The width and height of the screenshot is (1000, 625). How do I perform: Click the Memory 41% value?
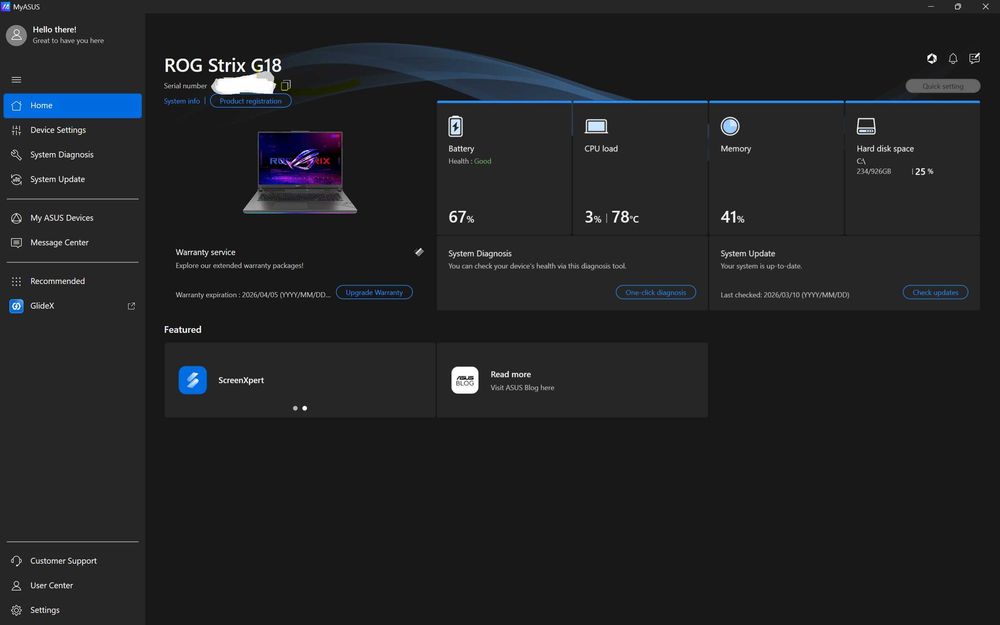pos(732,217)
